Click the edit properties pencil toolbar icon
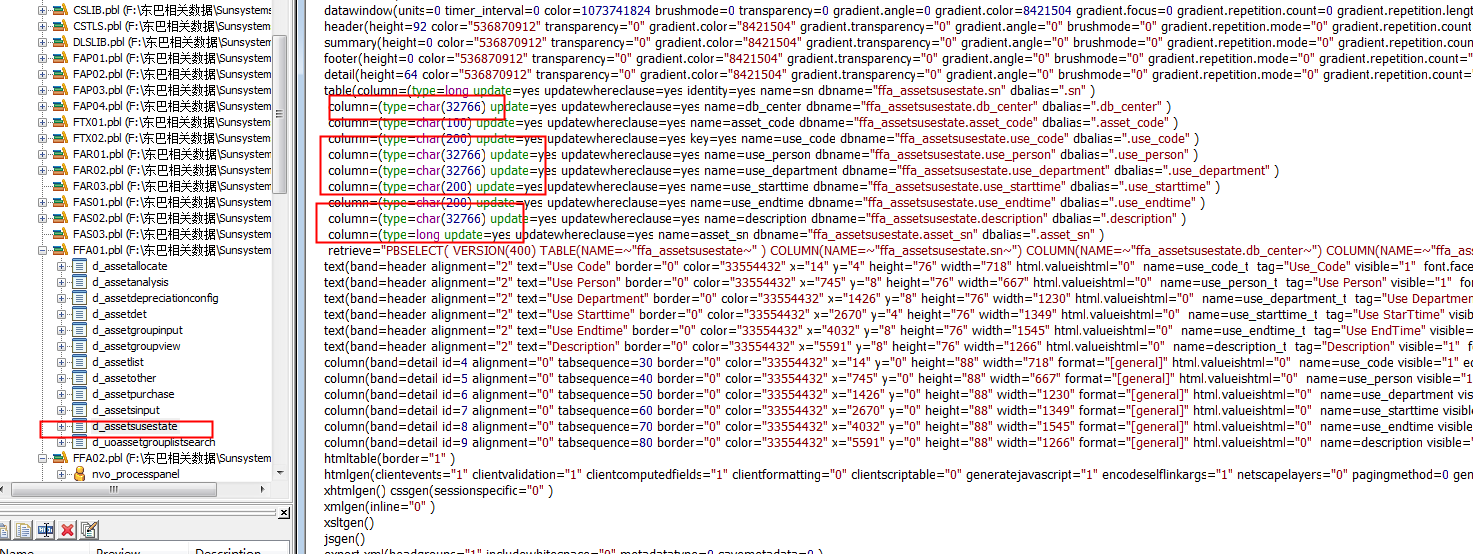Viewport: 1473px width, 554px height. pos(89,530)
